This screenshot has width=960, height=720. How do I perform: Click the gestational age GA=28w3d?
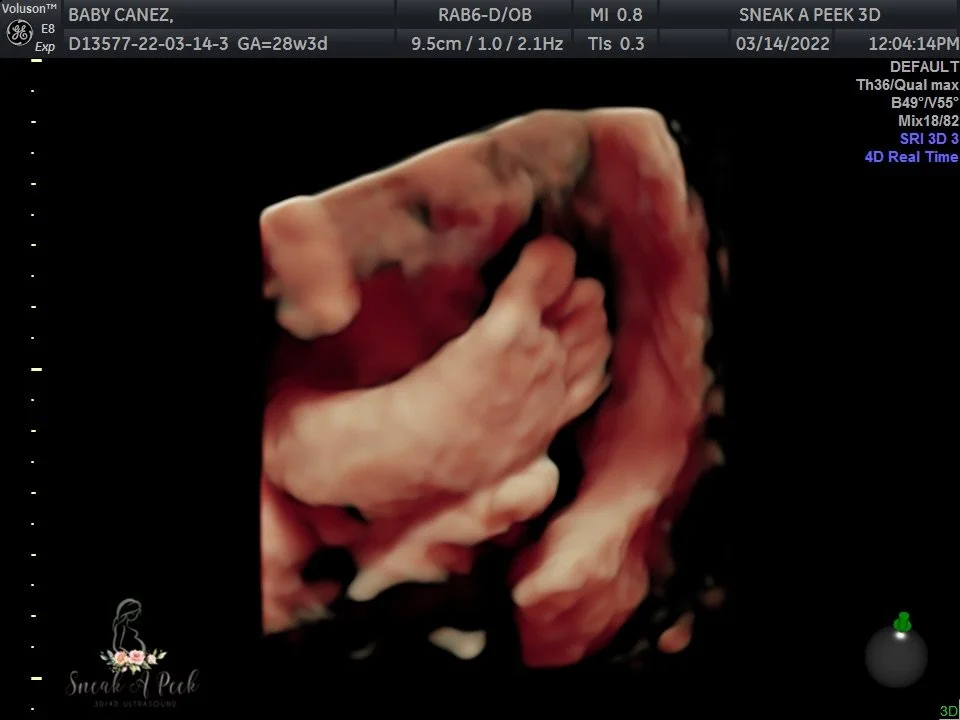(x=282, y=43)
